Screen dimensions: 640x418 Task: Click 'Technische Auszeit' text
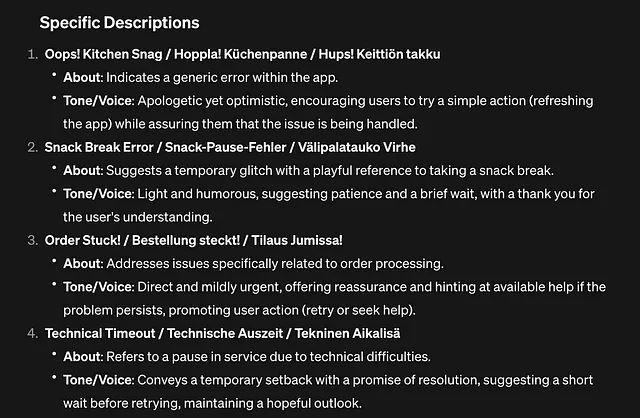pyautogui.click(x=225, y=334)
